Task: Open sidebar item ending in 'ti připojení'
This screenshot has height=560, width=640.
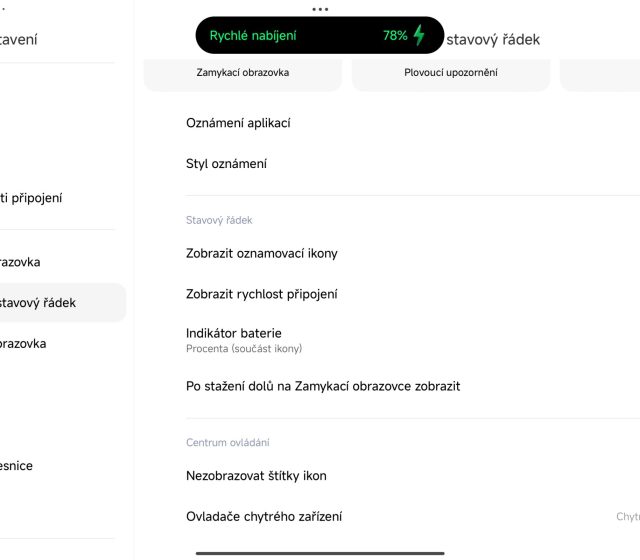Action: pyautogui.click(x=32, y=198)
